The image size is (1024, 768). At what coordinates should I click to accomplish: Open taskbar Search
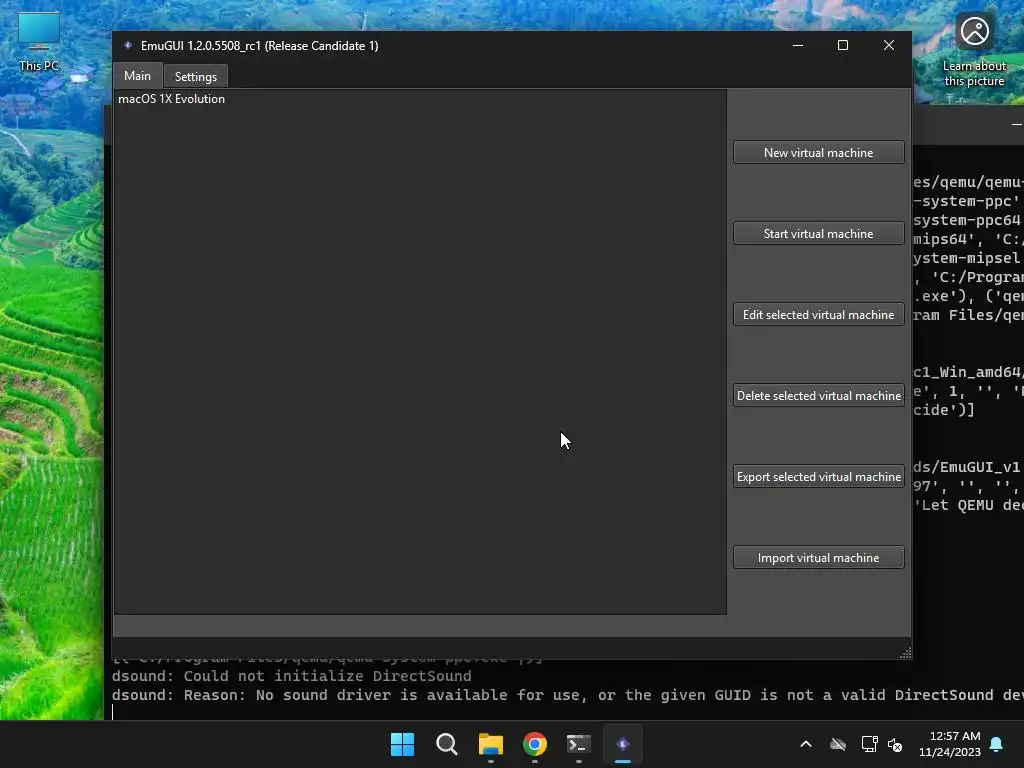click(x=447, y=744)
